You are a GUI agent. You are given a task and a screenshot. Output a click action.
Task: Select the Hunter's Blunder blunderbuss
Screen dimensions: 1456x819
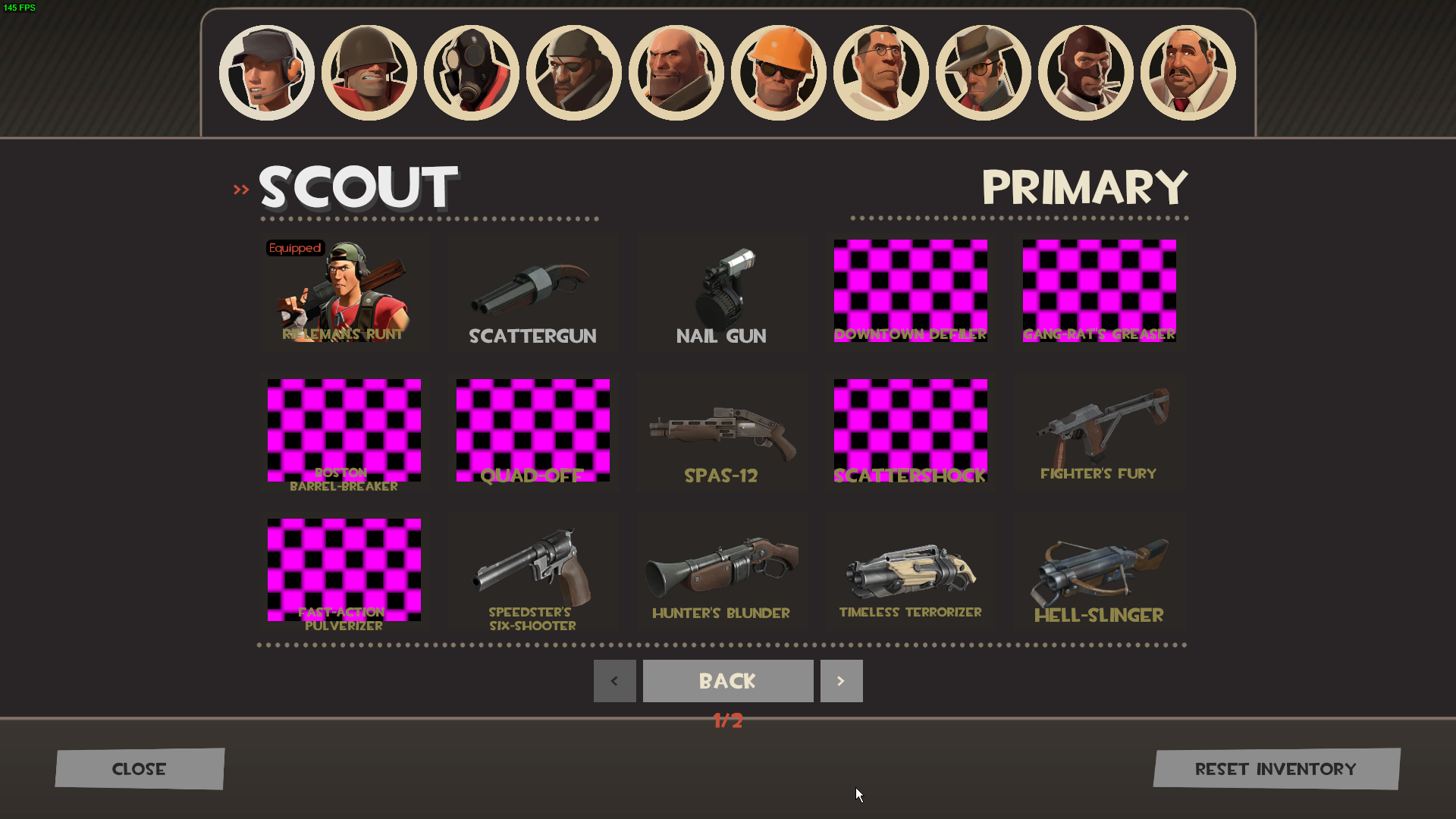pyautogui.click(x=721, y=571)
